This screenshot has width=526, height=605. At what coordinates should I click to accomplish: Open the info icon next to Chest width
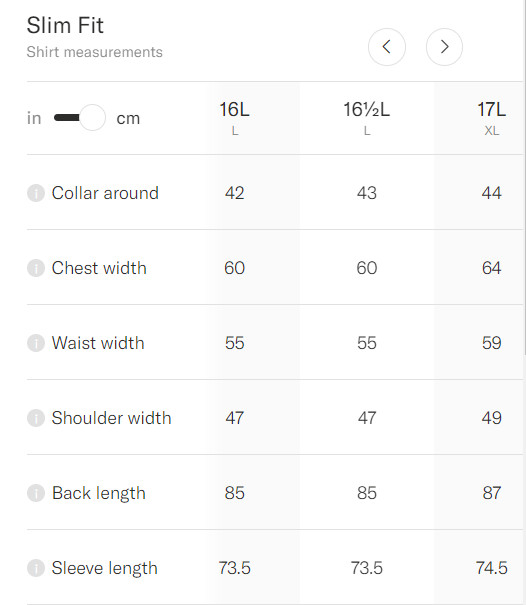(x=36, y=268)
